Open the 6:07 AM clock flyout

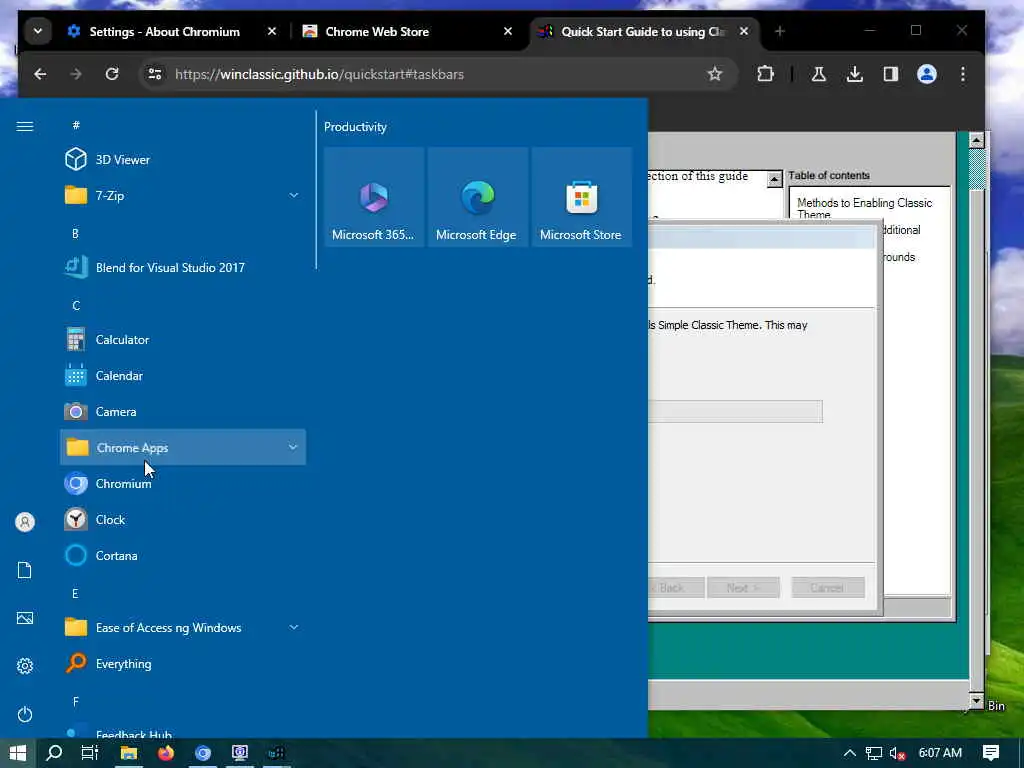pyautogui.click(x=940, y=753)
